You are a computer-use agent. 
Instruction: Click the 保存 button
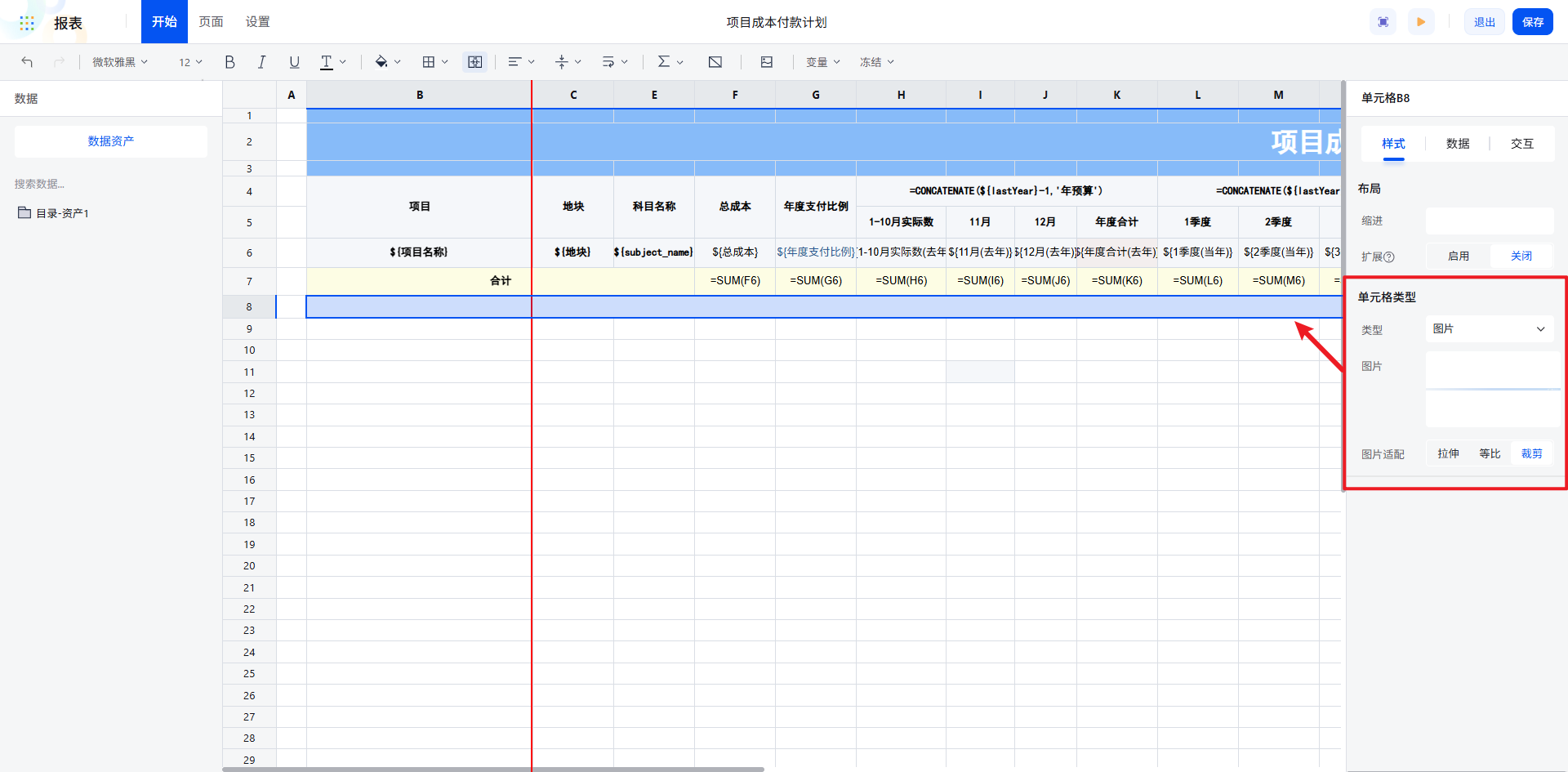(1533, 22)
